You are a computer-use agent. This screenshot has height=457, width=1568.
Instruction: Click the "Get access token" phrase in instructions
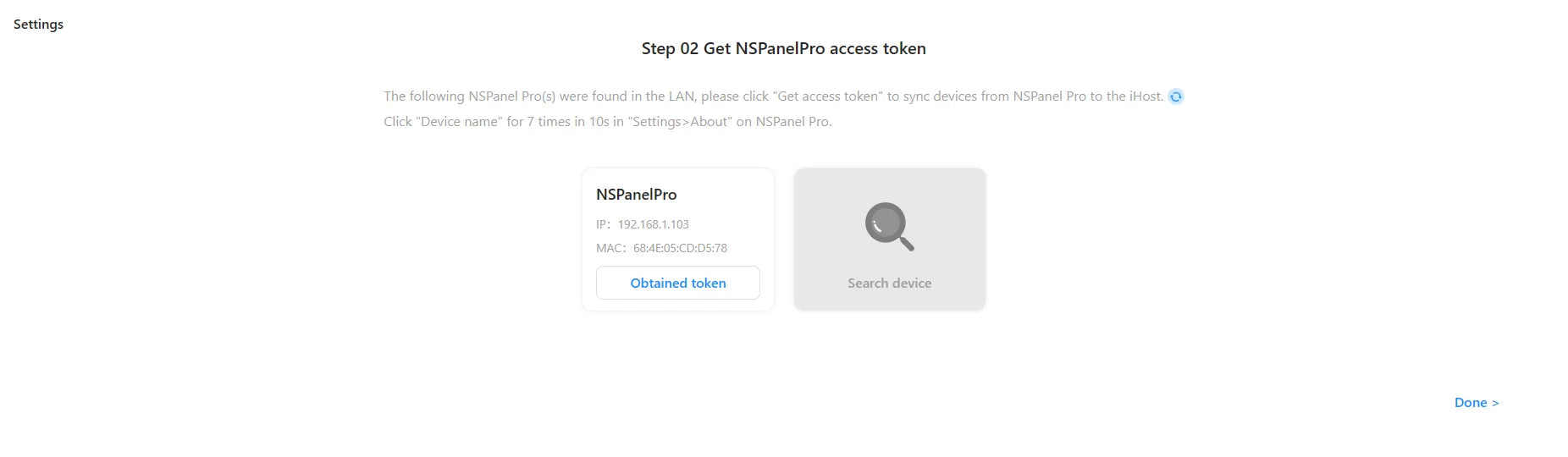click(828, 96)
